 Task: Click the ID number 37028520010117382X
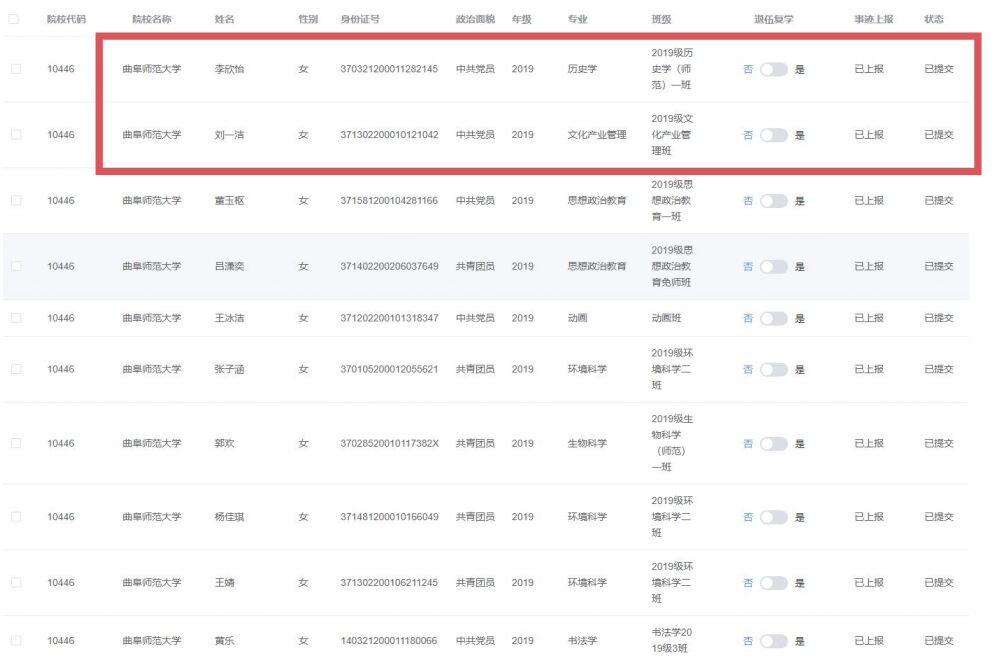coord(389,444)
